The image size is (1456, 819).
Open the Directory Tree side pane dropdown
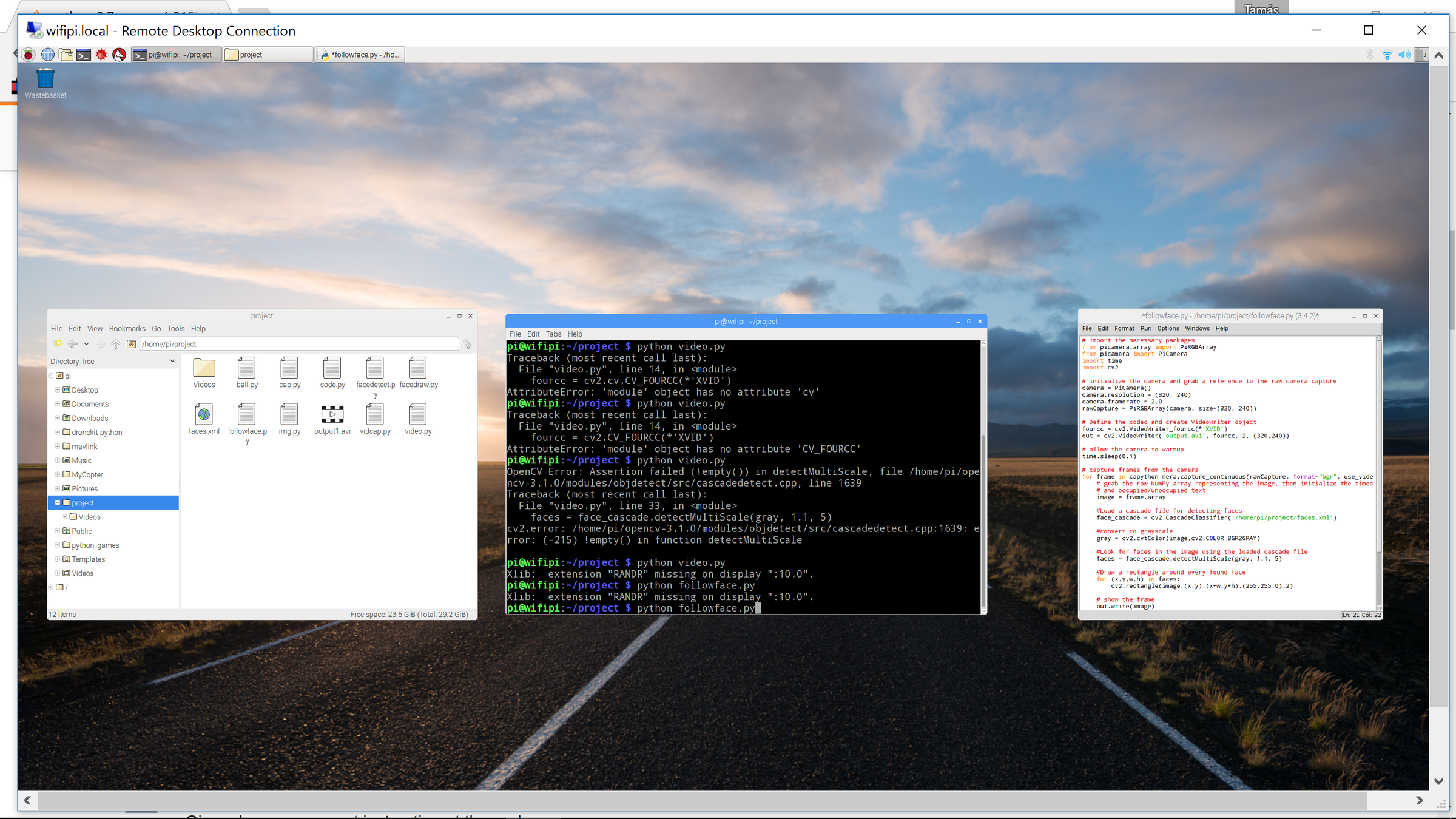tap(172, 361)
